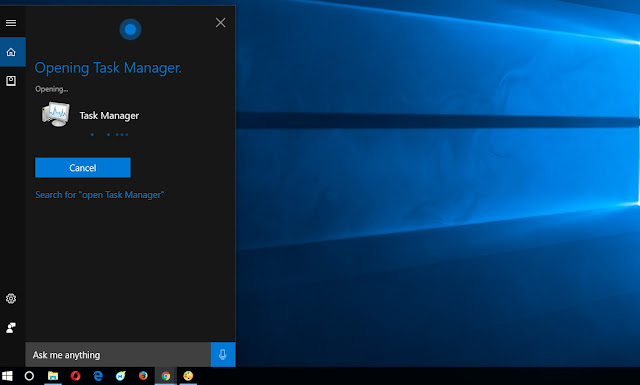Open Cortana feedback icon
The height and width of the screenshot is (385, 640).
point(11,327)
